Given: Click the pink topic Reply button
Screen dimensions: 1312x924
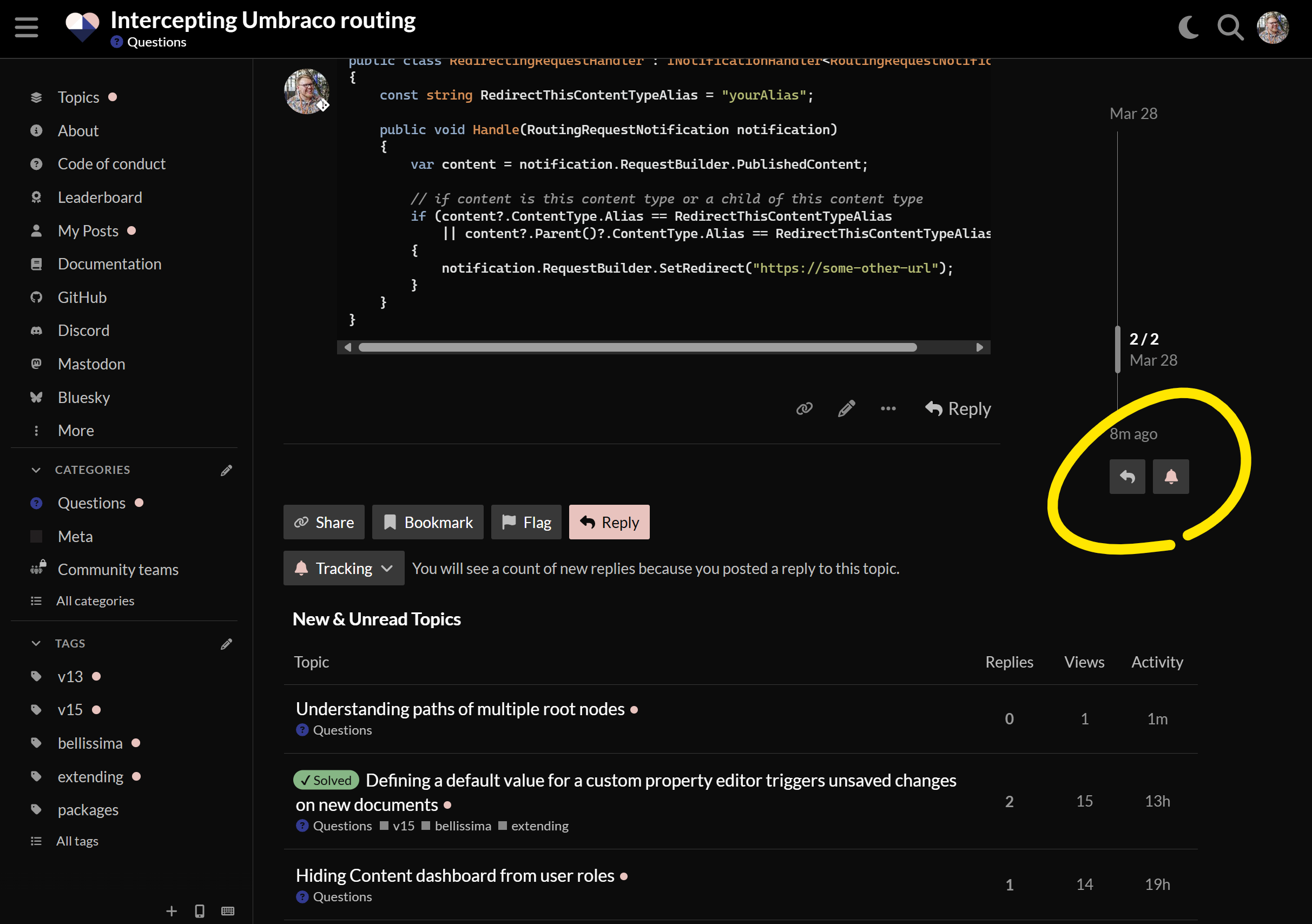Looking at the screenshot, I should point(609,522).
